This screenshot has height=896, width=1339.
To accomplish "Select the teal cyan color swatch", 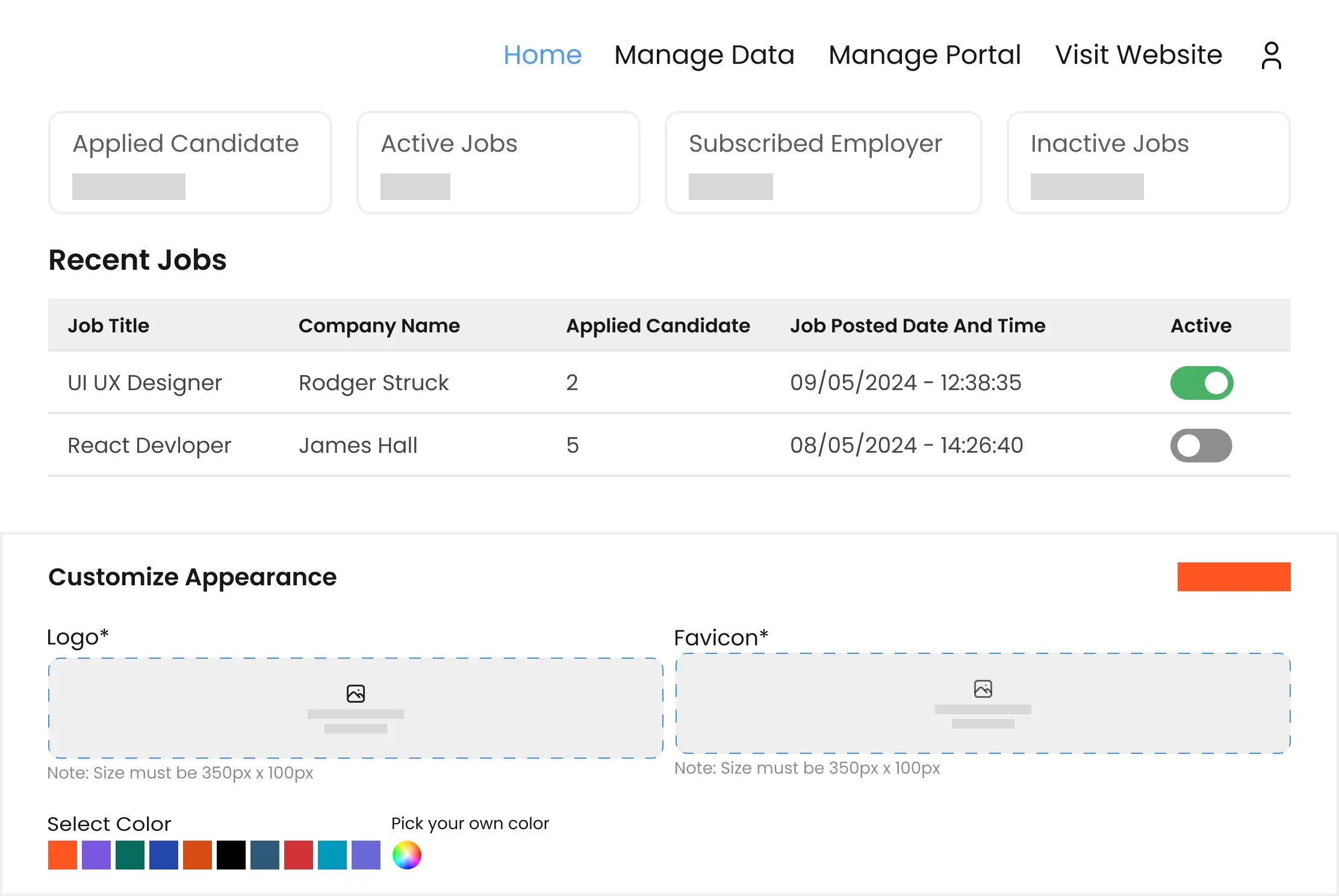I will [332, 855].
